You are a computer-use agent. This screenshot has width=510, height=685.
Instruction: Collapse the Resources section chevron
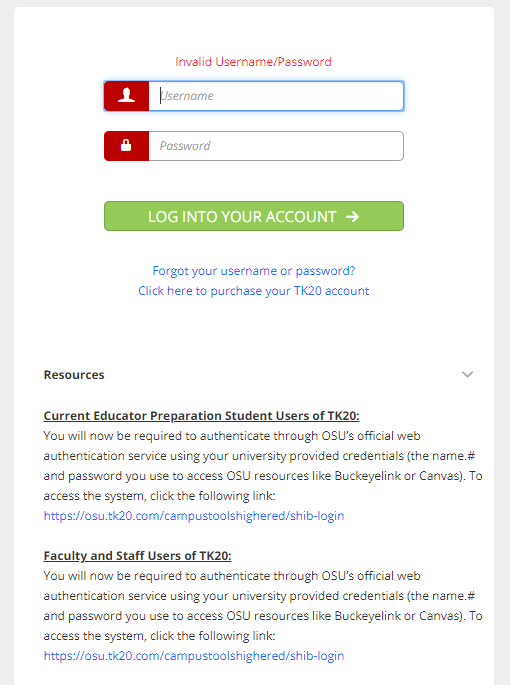click(467, 374)
